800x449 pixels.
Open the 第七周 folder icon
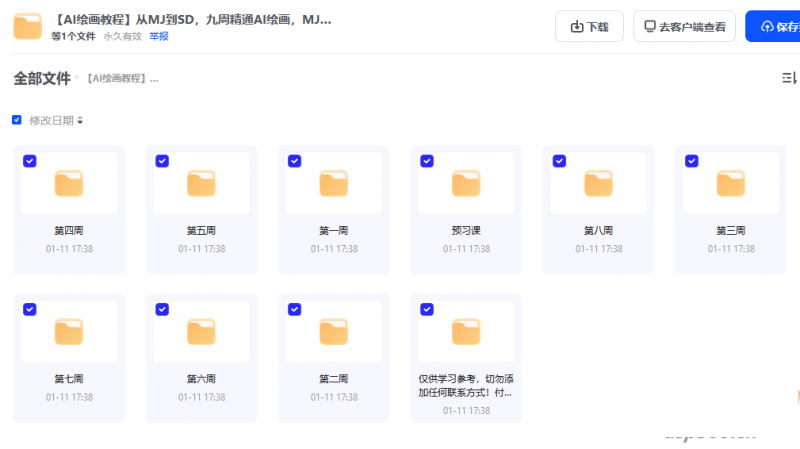pyautogui.click(x=69, y=331)
